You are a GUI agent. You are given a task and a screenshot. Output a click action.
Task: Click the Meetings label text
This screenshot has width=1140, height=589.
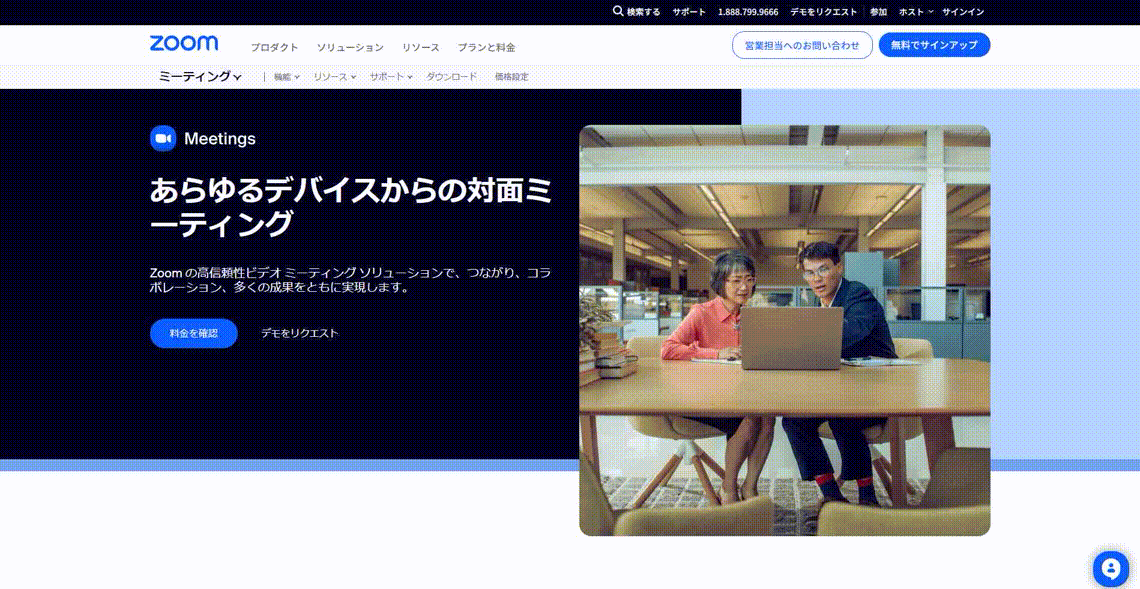click(x=220, y=138)
